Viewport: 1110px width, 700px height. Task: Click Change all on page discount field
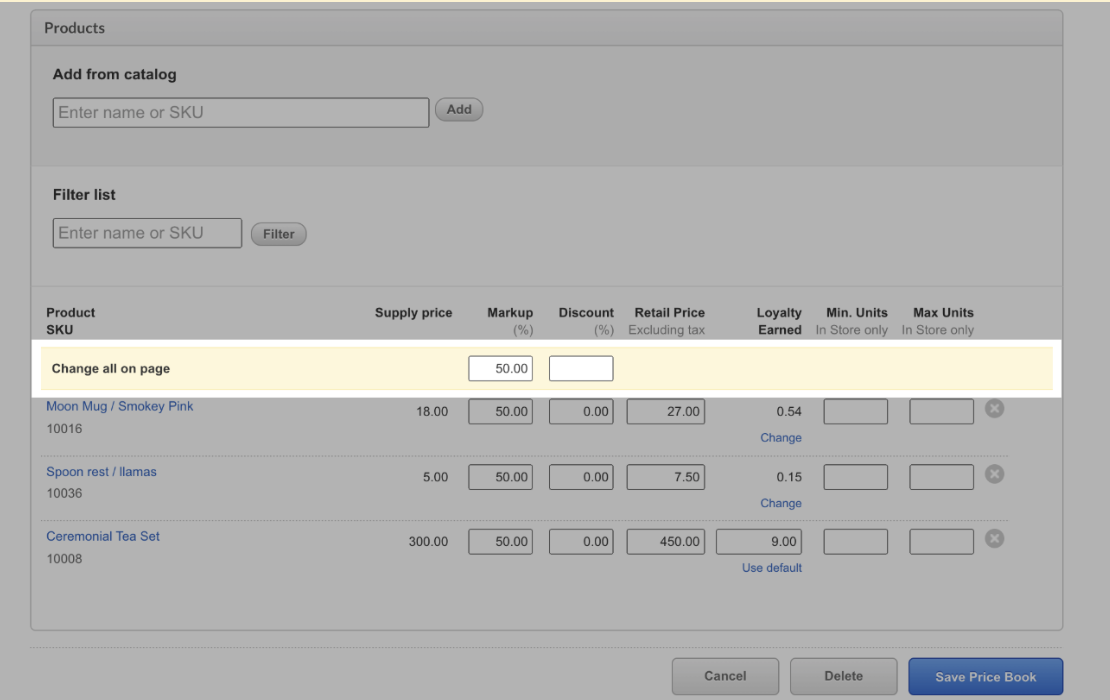coord(581,369)
